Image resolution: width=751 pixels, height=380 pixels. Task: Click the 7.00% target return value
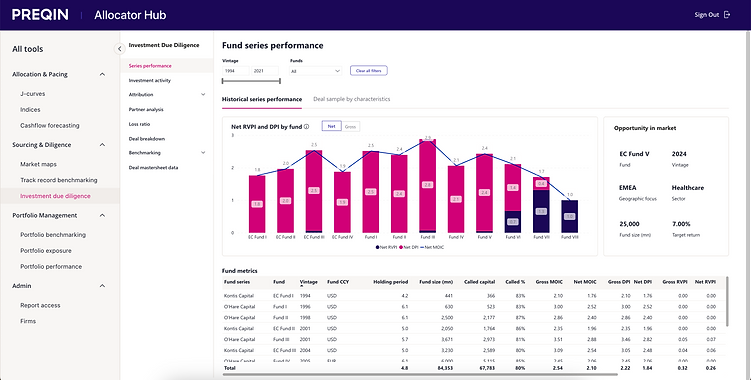pos(681,224)
